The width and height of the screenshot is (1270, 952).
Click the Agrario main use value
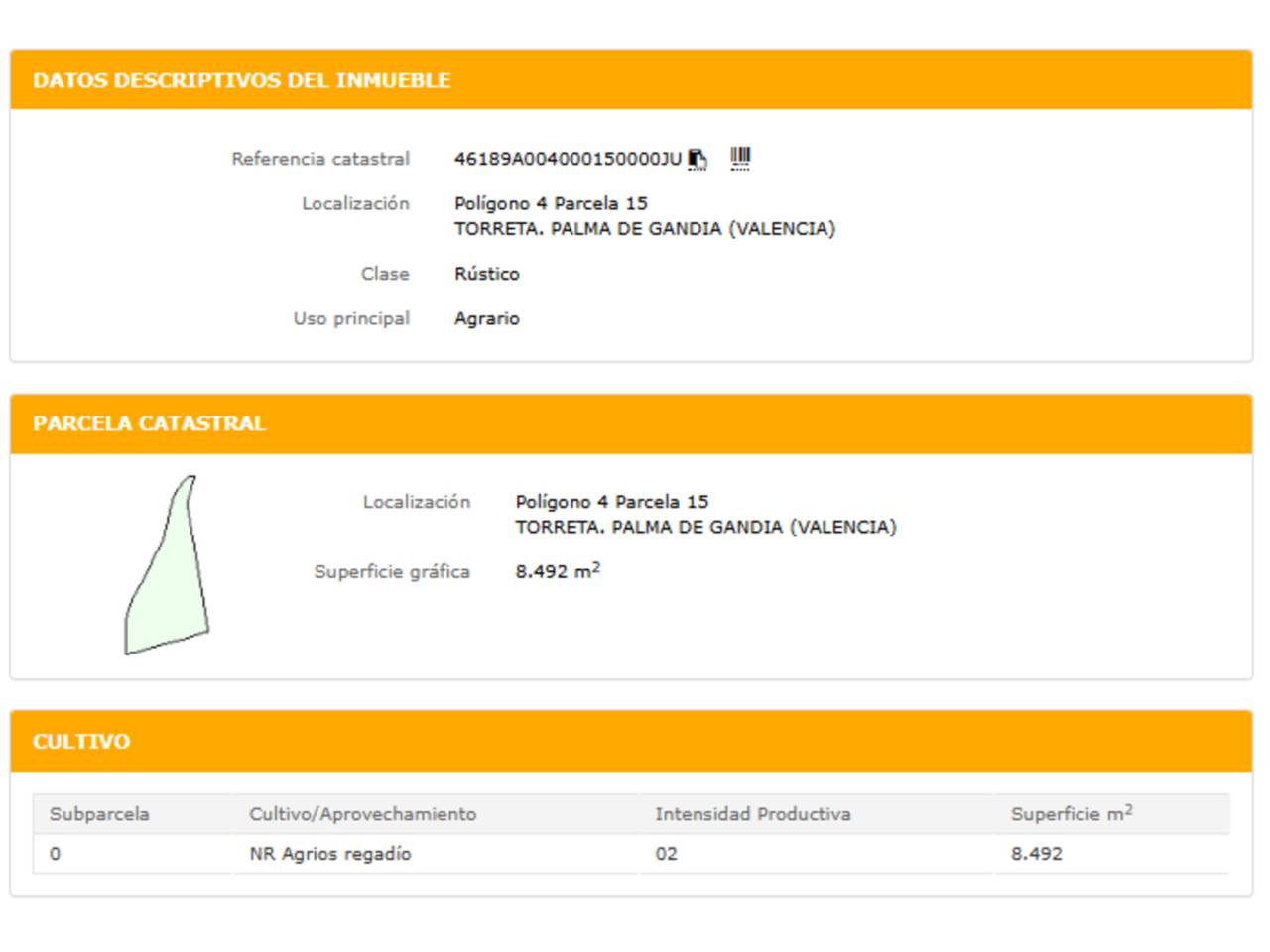click(486, 318)
